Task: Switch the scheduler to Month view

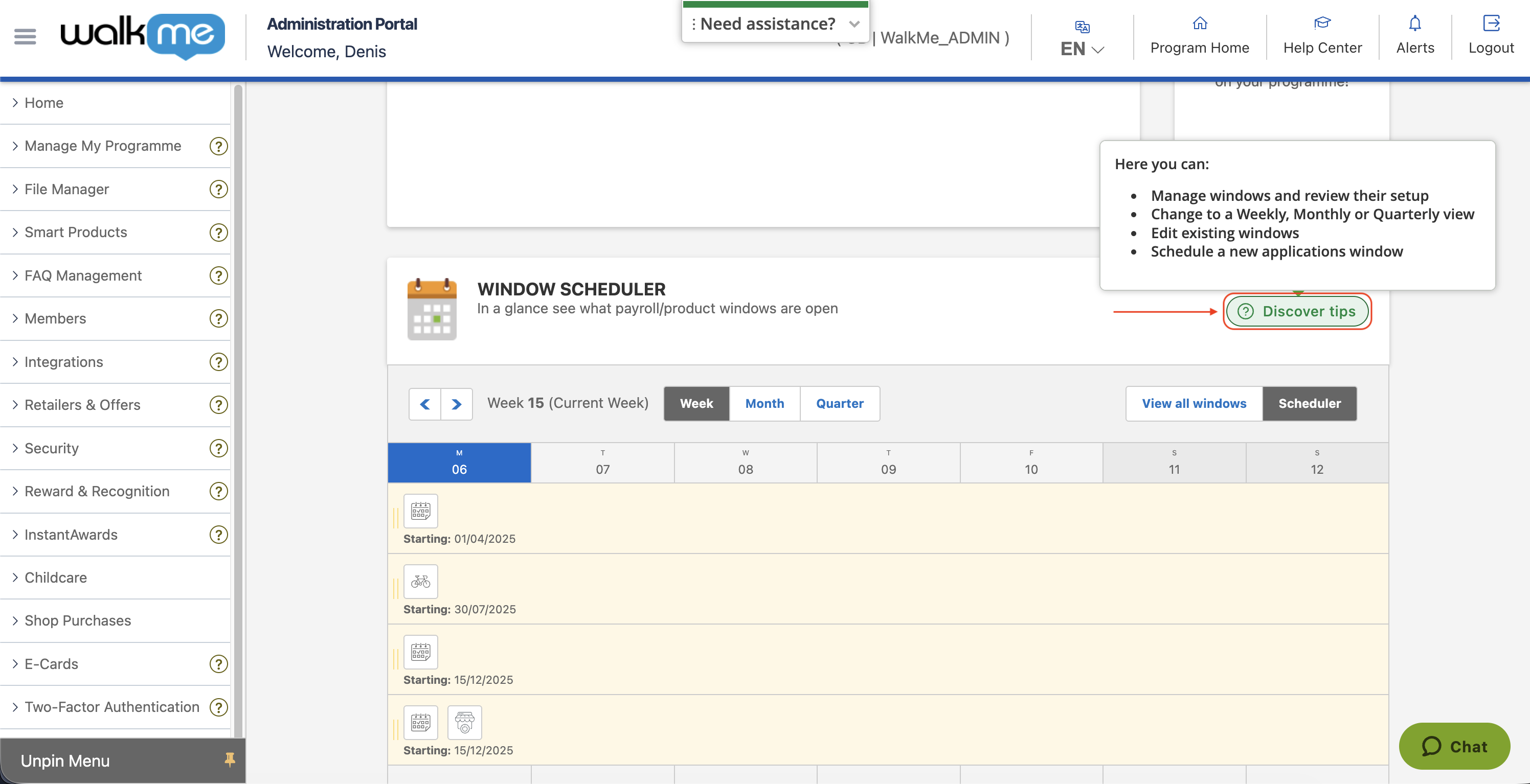Action: coord(764,404)
